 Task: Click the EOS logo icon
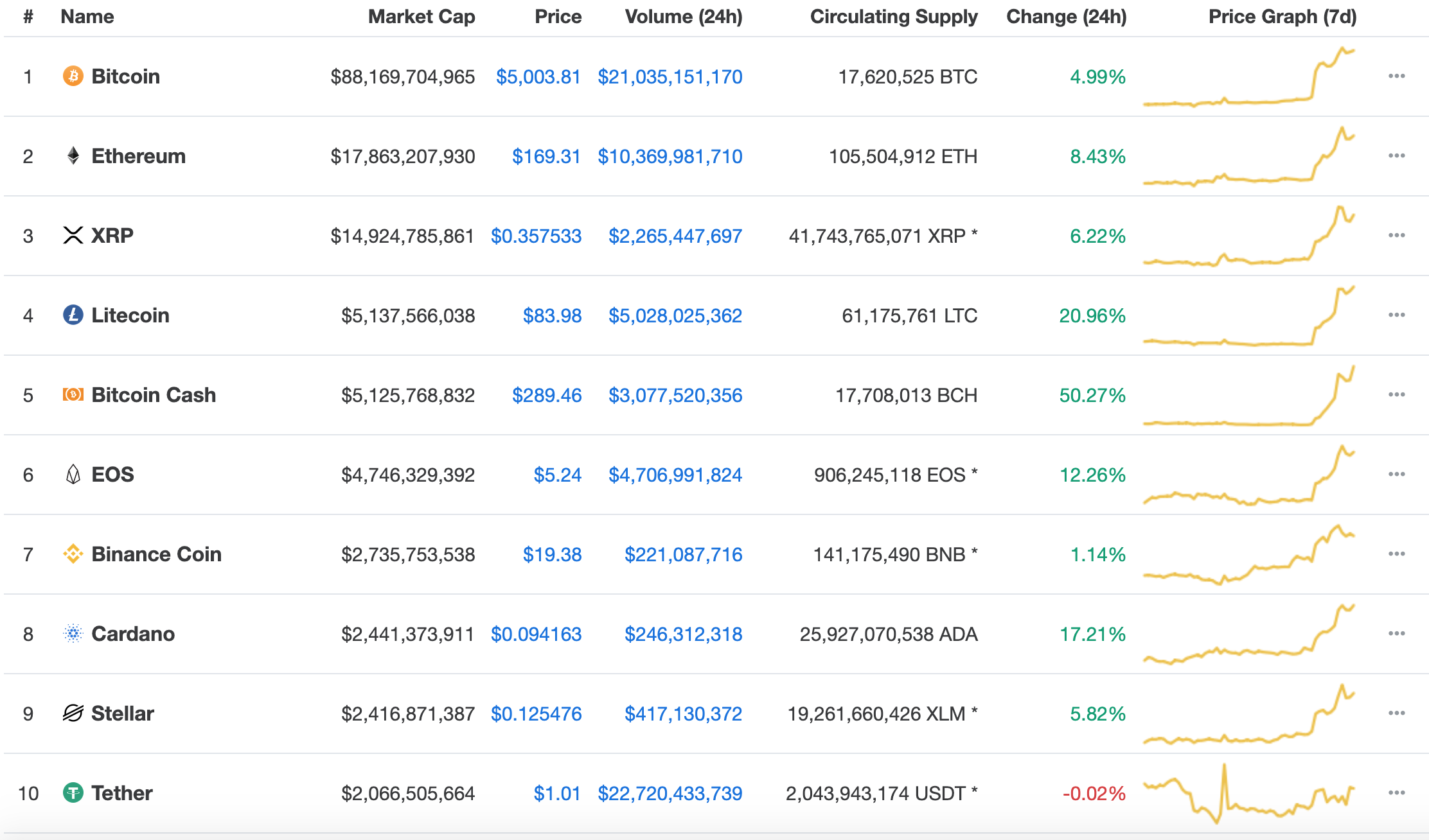click(x=73, y=474)
